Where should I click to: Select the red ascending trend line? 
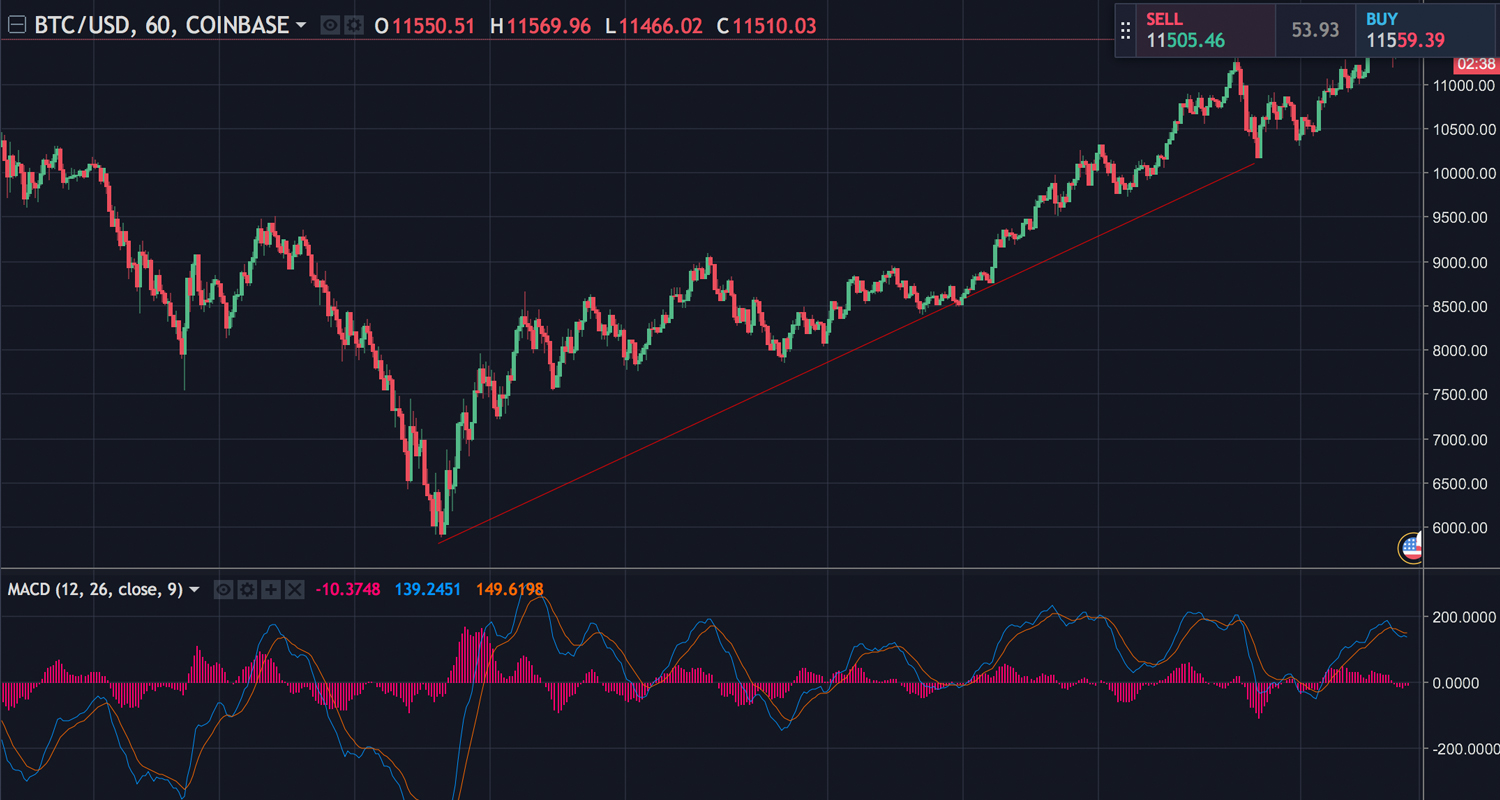[845, 351]
